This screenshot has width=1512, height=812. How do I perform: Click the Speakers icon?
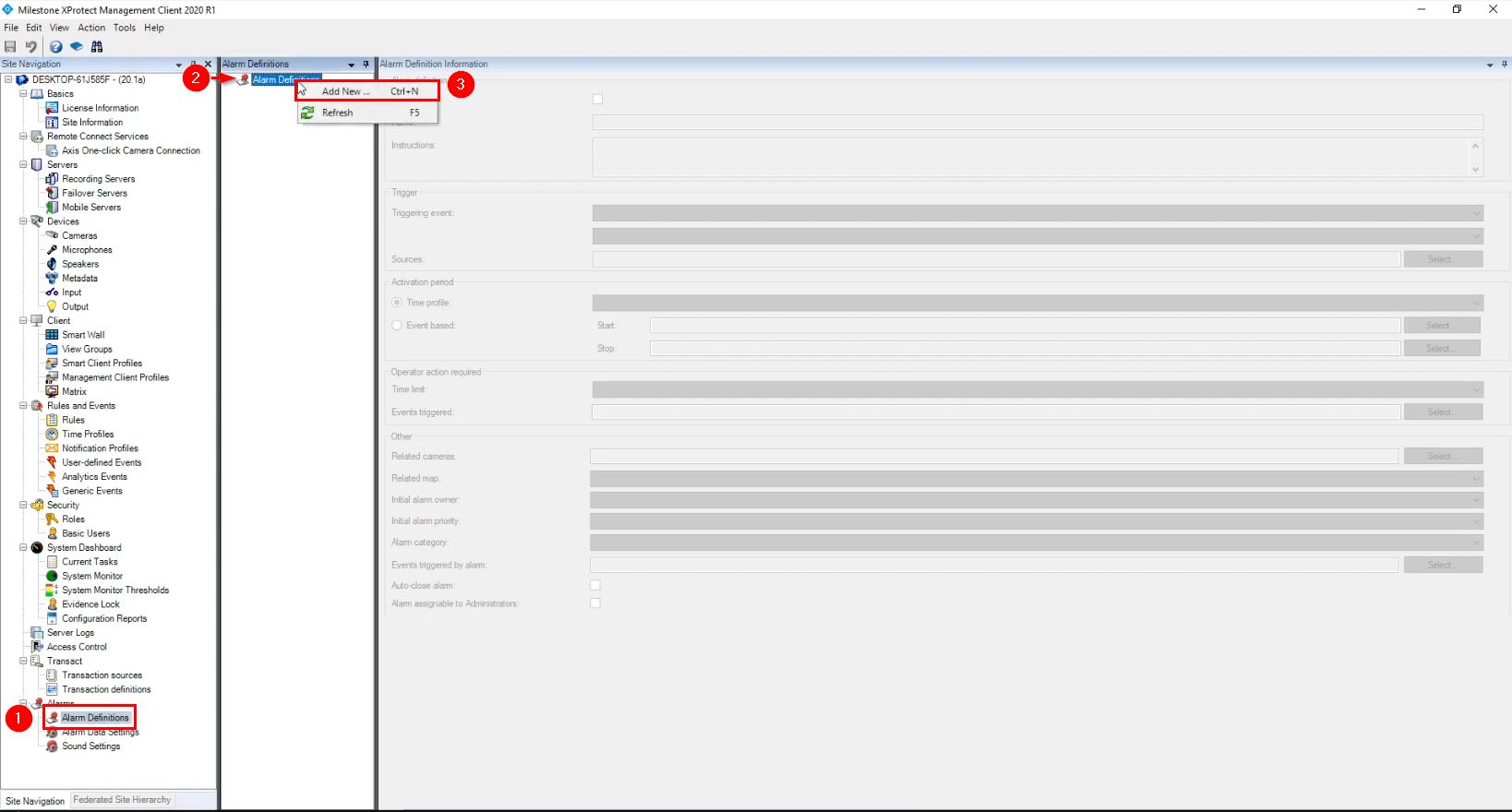click(53, 264)
